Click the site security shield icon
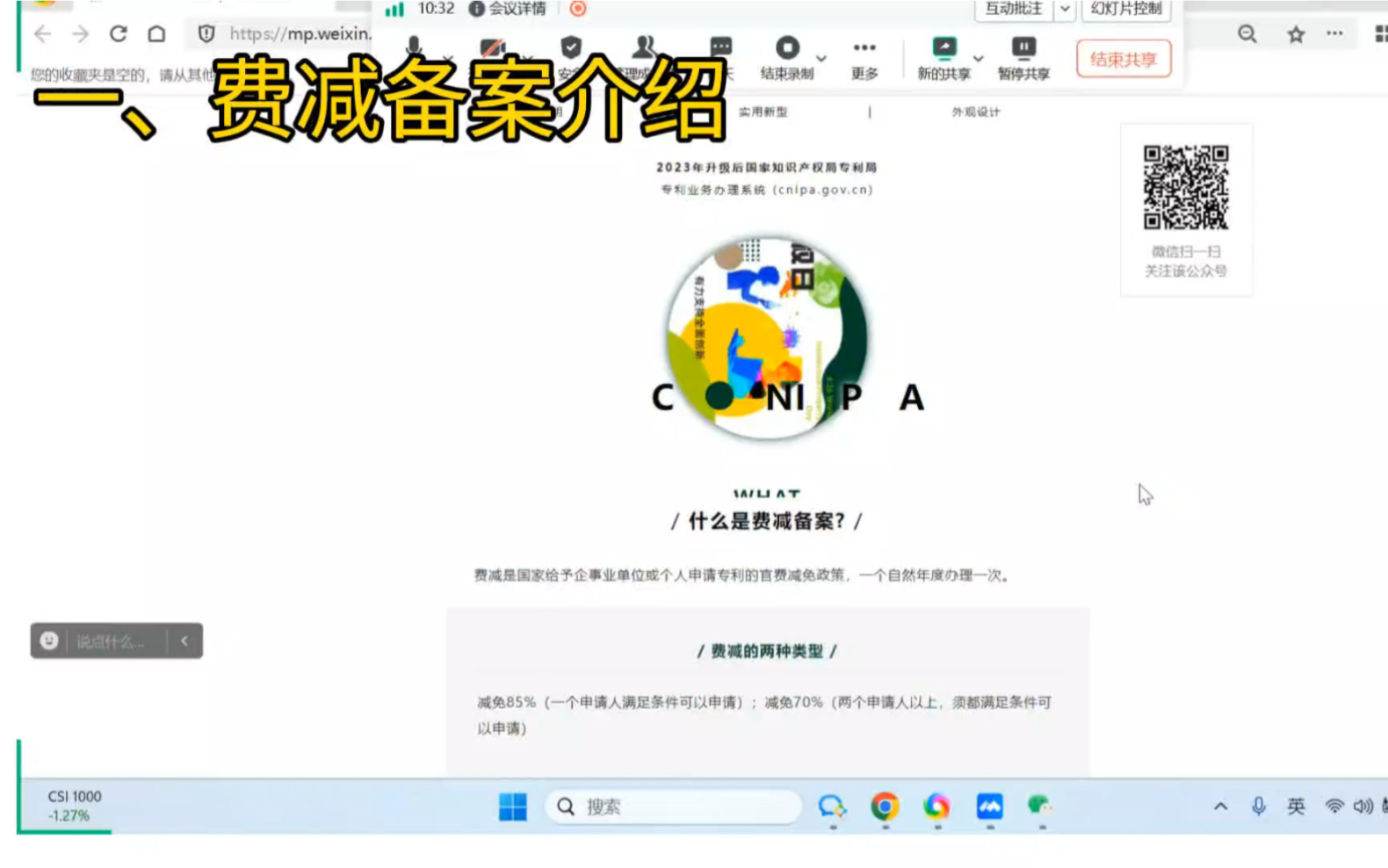This screenshot has width=1388, height=868. coord(206,34)
